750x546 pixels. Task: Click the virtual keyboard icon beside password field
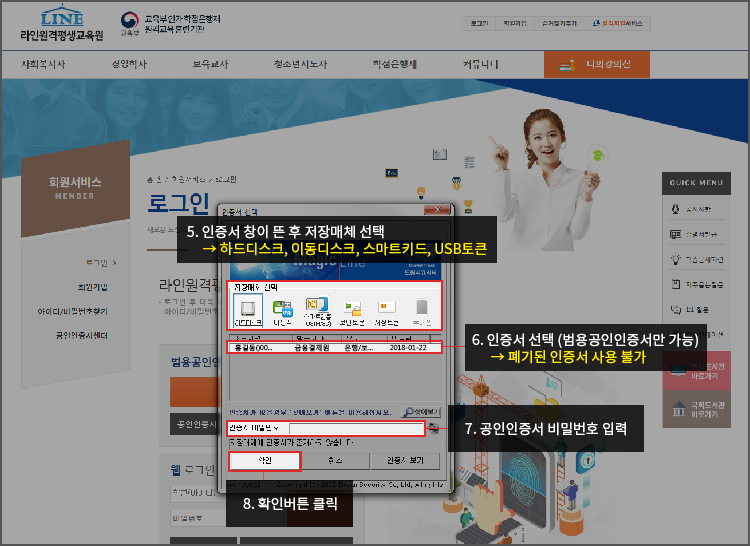[x=432, y=429]
